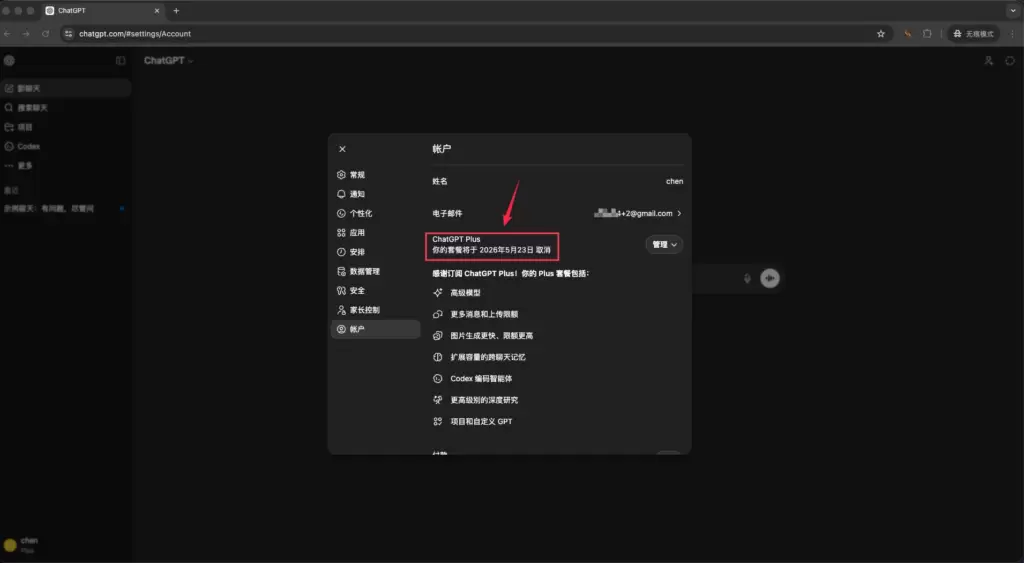
Task: Collapse the sidebar with the panel icon
Action: [x=121, y=61]
